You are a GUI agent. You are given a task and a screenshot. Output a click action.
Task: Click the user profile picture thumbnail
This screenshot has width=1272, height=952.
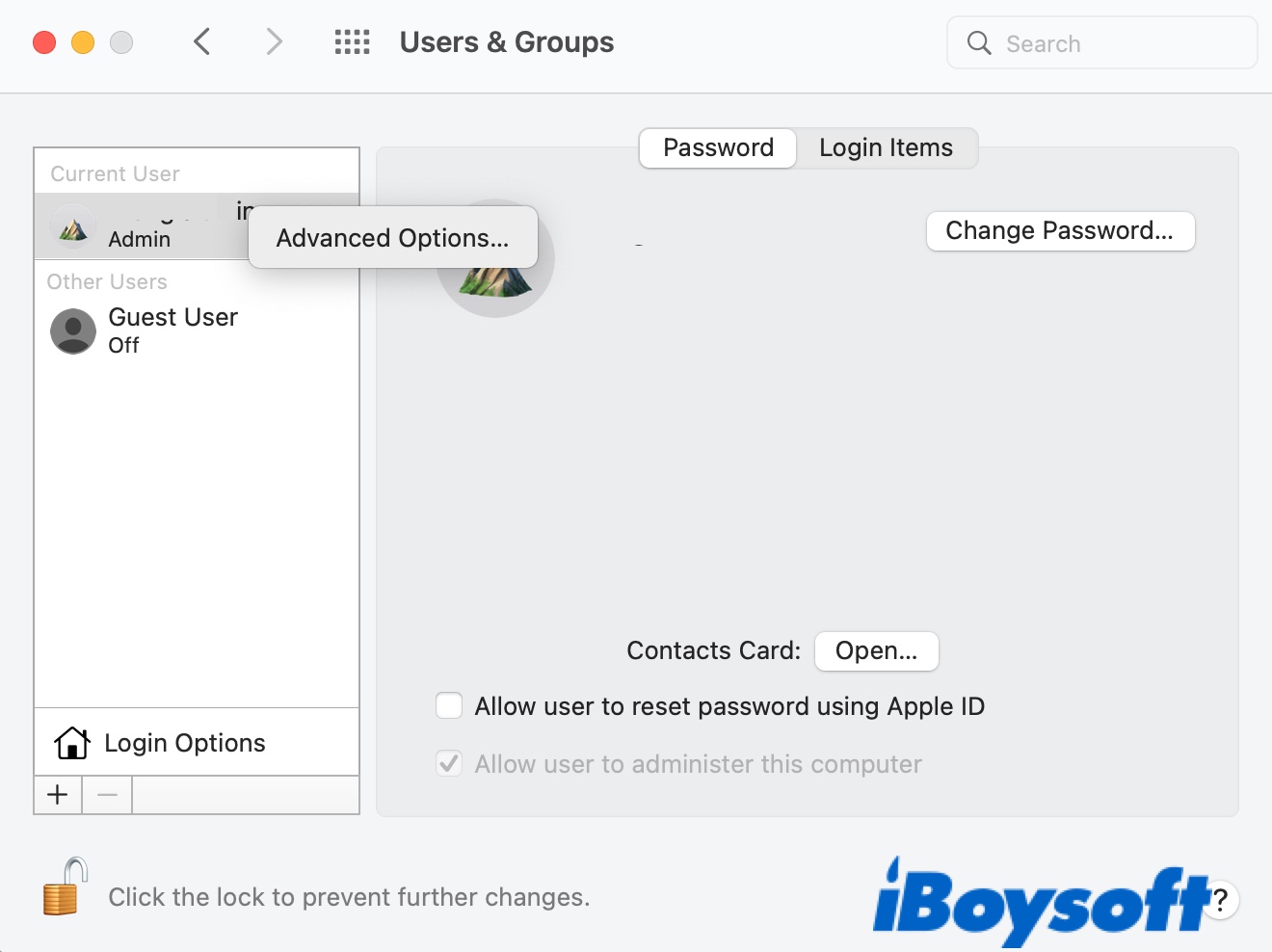point(495,281)
